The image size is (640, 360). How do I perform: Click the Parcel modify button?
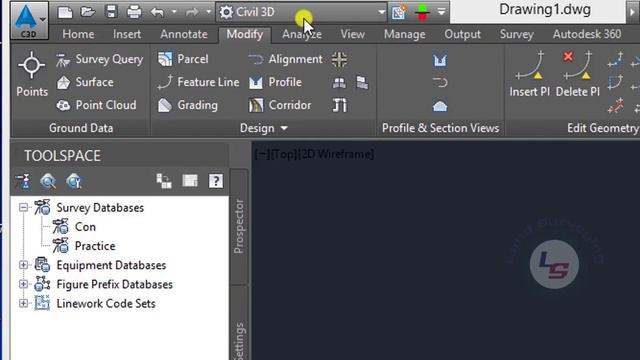click(183, 60)
